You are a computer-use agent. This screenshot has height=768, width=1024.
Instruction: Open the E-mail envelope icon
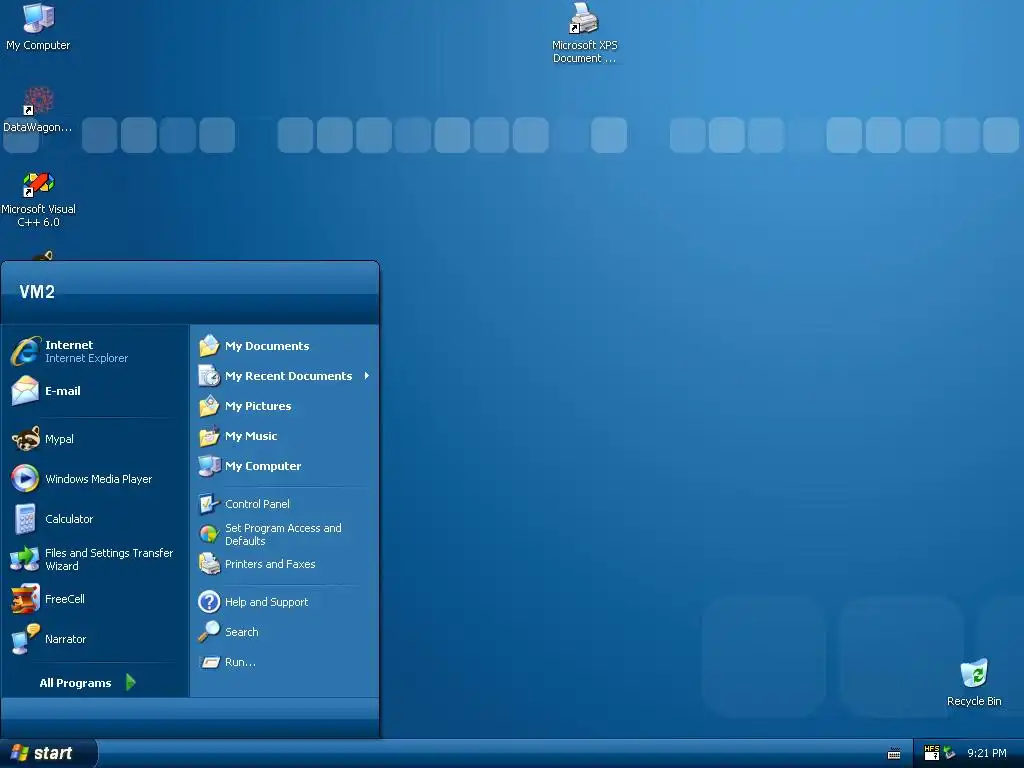(25, 391)
